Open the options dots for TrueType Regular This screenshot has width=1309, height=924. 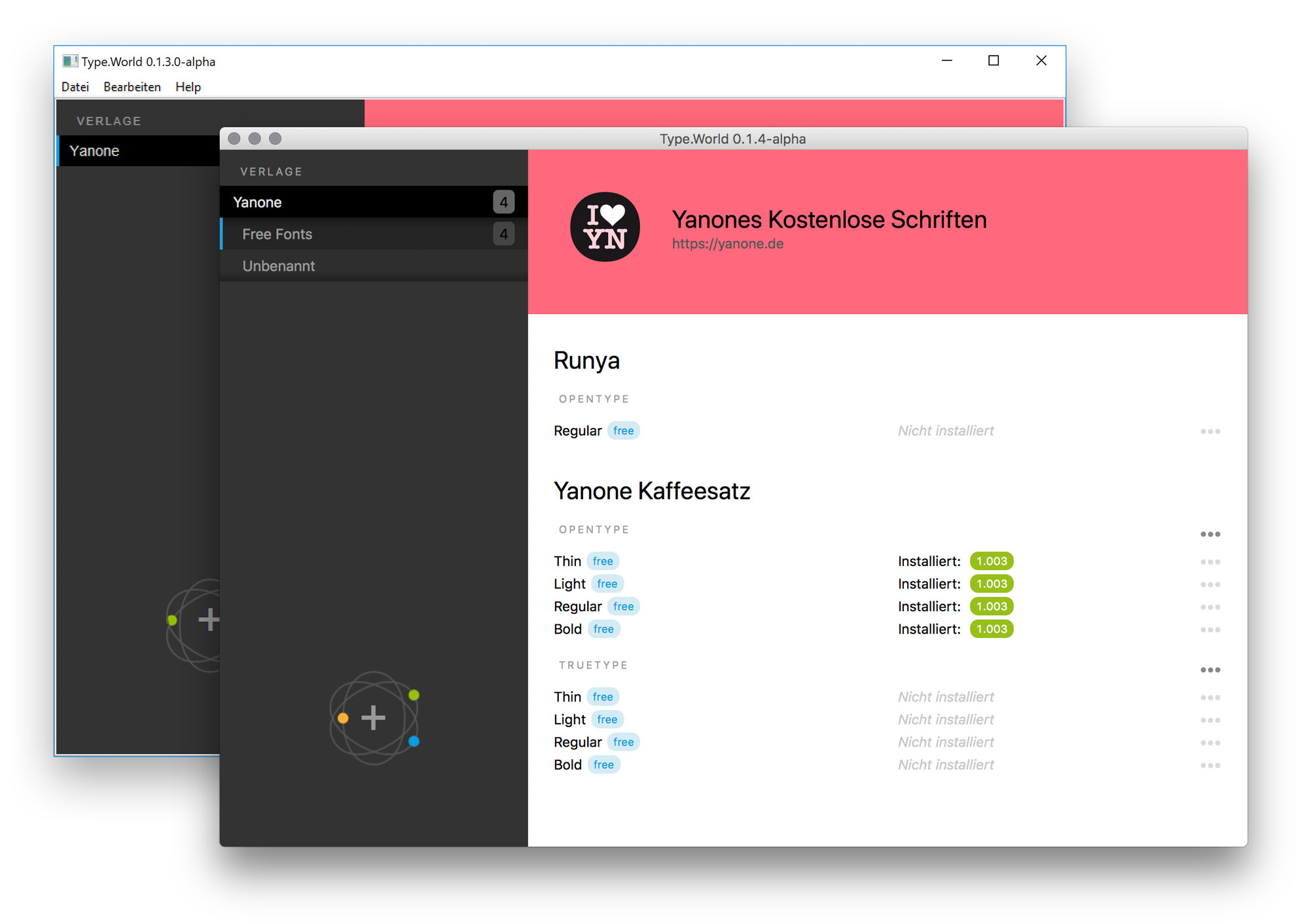pos(1210,743)
